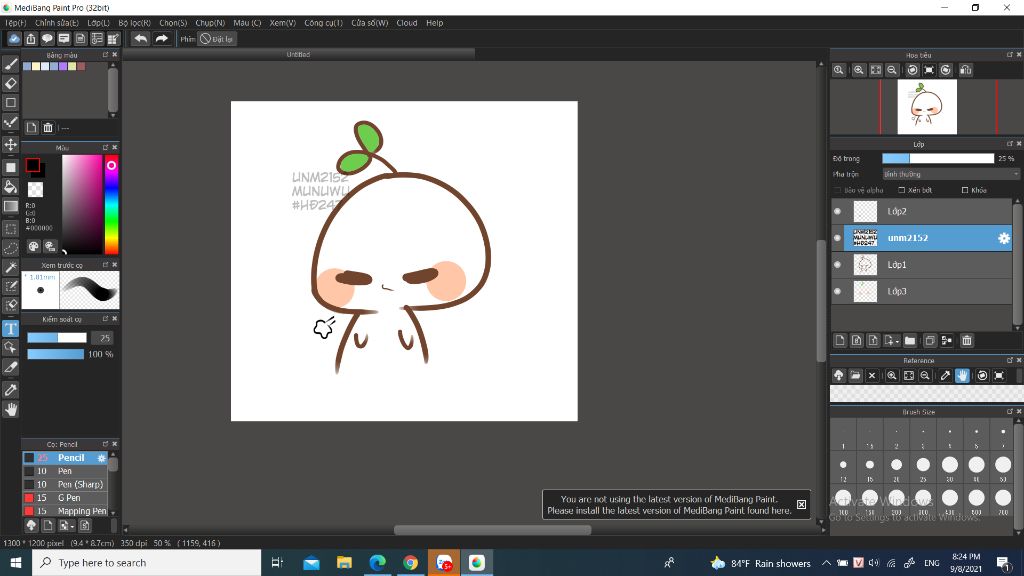Open settings gear of unm2152 layer
This screenshot has height=576, width=1024.
[x=1004, y=238]
